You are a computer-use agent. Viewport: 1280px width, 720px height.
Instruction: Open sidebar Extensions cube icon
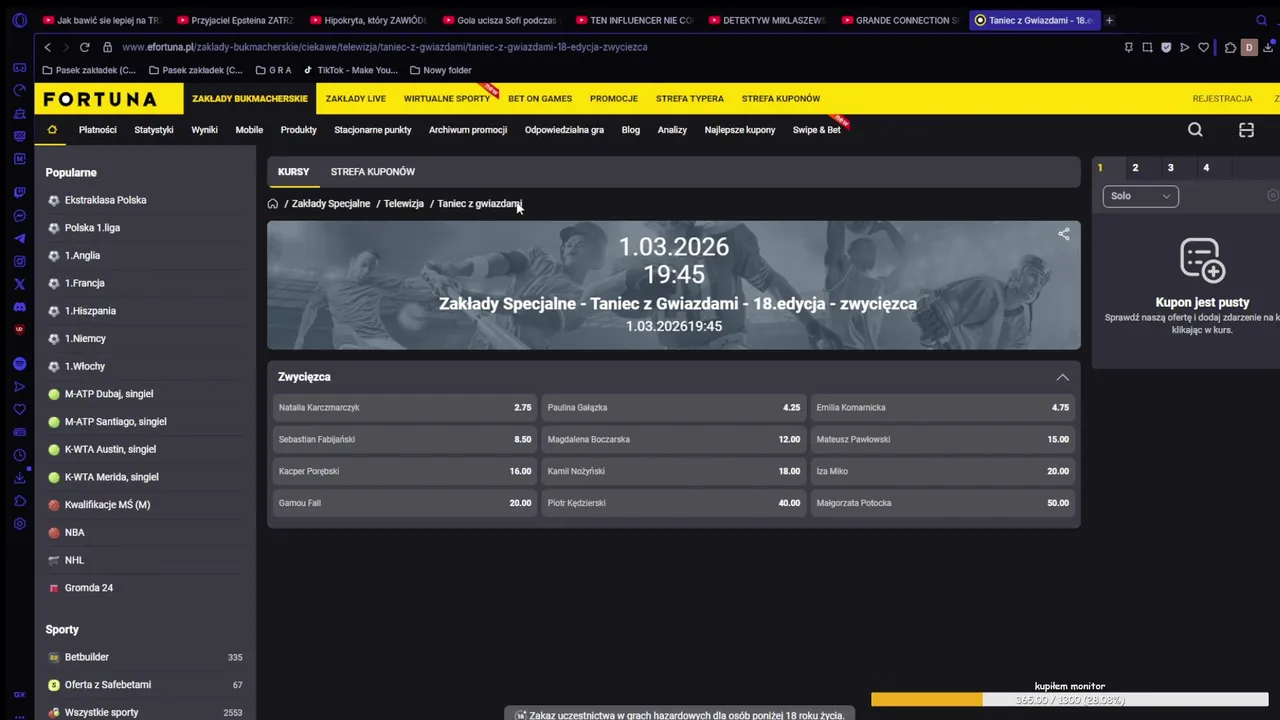tap(19, 501)
